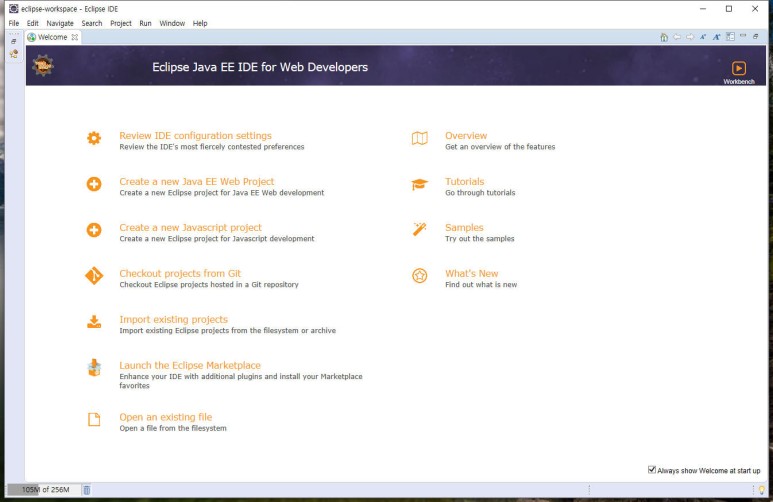Image resolution: width=773 pixels, height=502 pixels.
Task: Click the shared-area icon below the Restore icon
Action: [14, 54]
